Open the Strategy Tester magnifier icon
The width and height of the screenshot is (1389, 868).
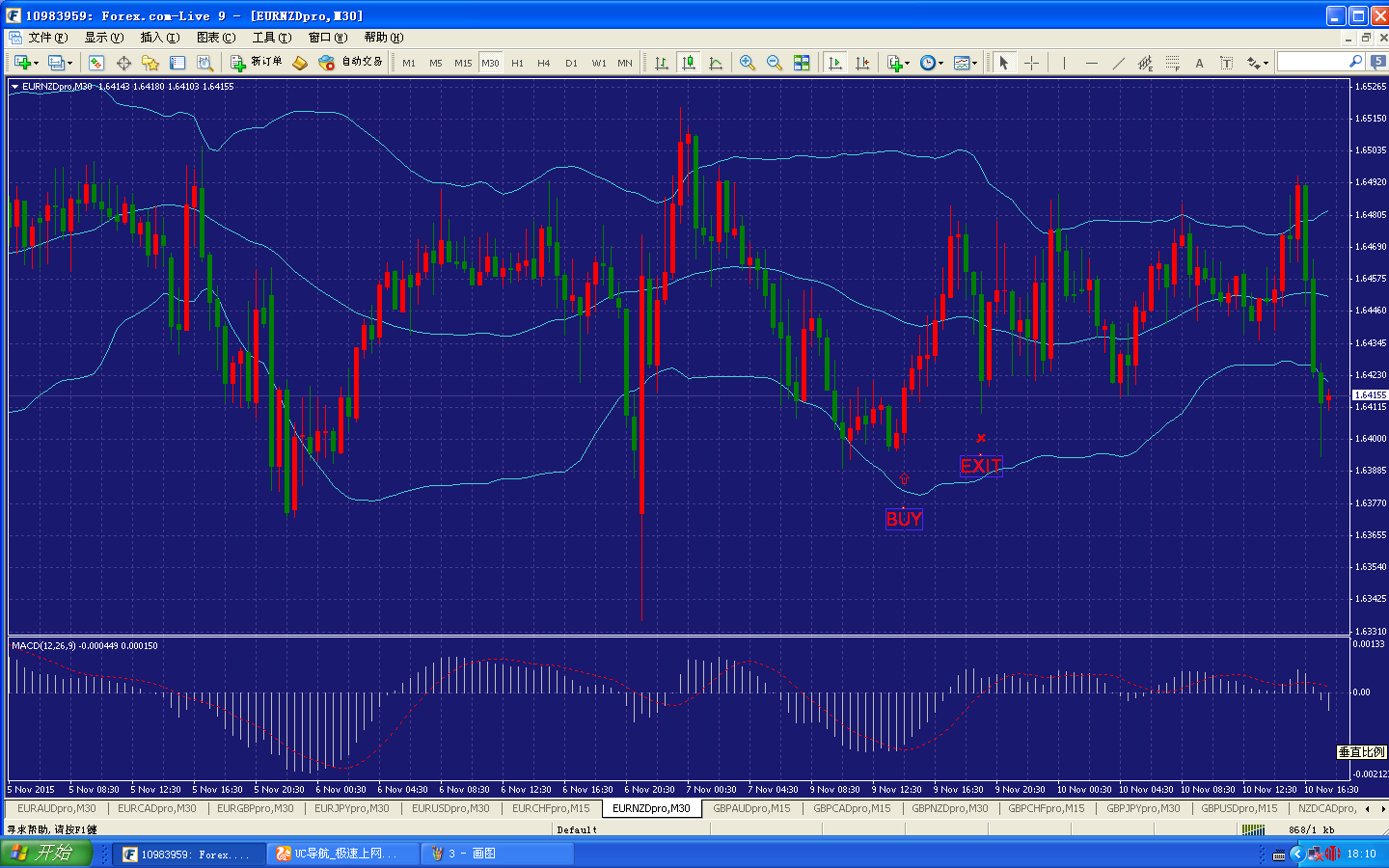[x=204, y=63]
